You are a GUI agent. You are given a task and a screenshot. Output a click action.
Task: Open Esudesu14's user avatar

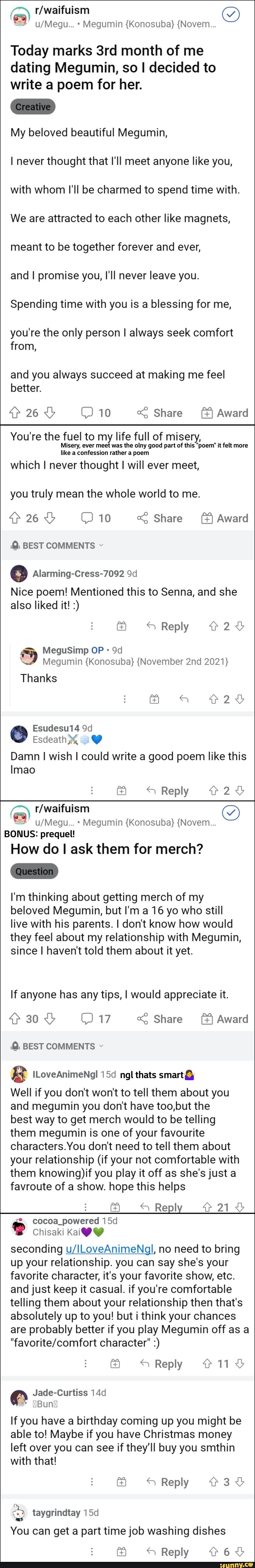tap(19, 734)
